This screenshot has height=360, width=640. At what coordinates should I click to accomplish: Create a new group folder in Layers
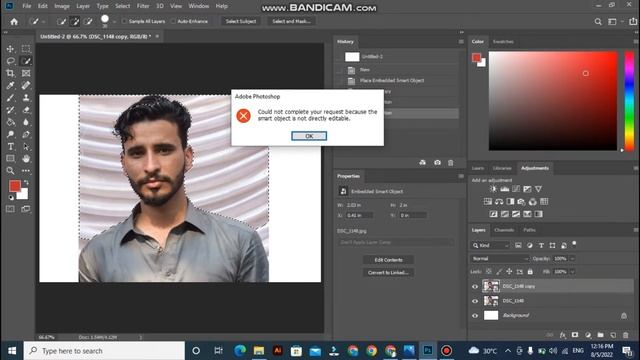600,335
